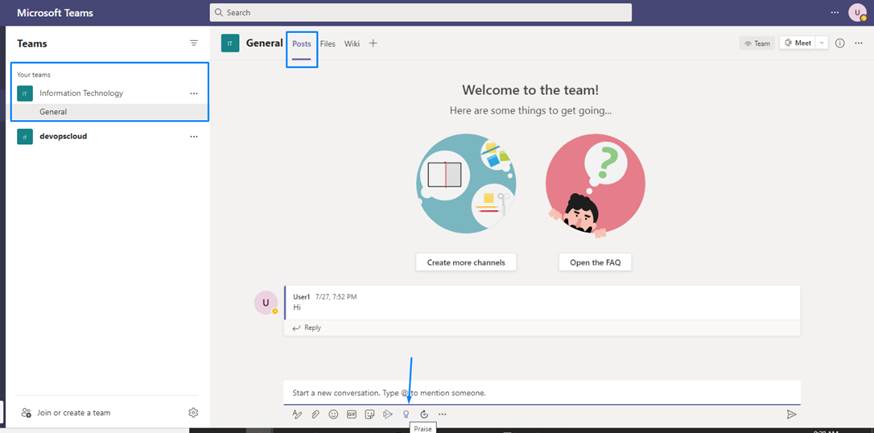Viewport: 874px width, 433px height.
Task: Open the user profile avatar
Action: pyautogui.click(x=857, y=12)
